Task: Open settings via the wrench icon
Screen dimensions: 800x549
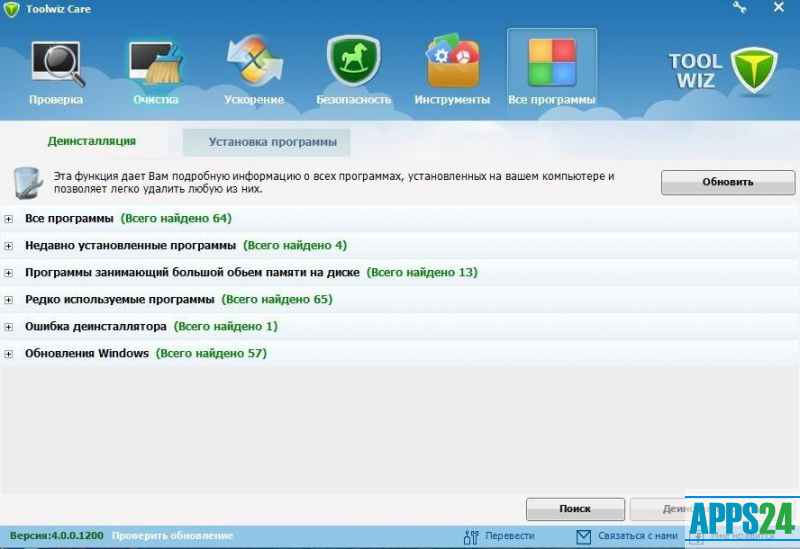Action: [x=740, y=7]
